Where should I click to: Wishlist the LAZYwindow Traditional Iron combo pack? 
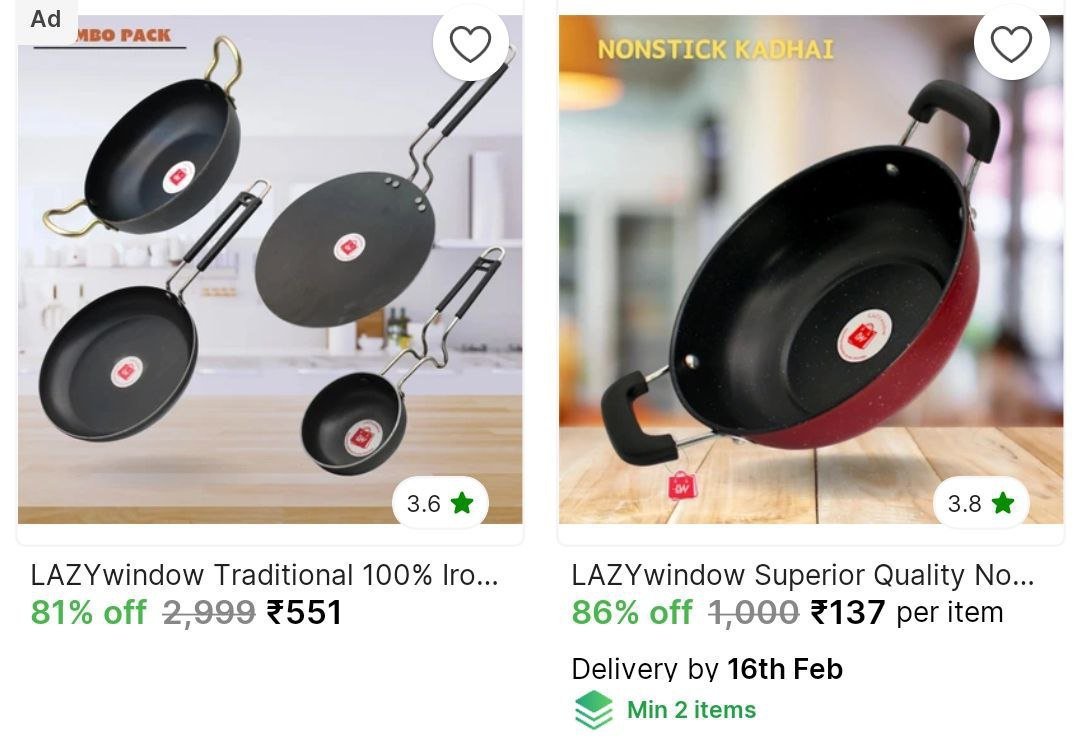(470, 44)
